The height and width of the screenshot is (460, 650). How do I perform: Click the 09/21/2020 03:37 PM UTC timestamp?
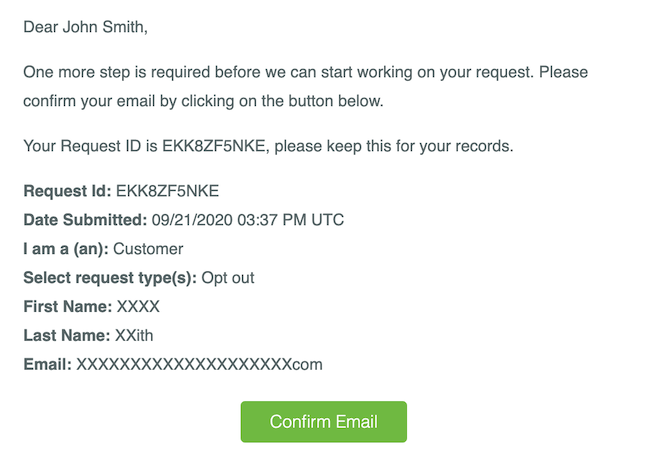(247, 220)
